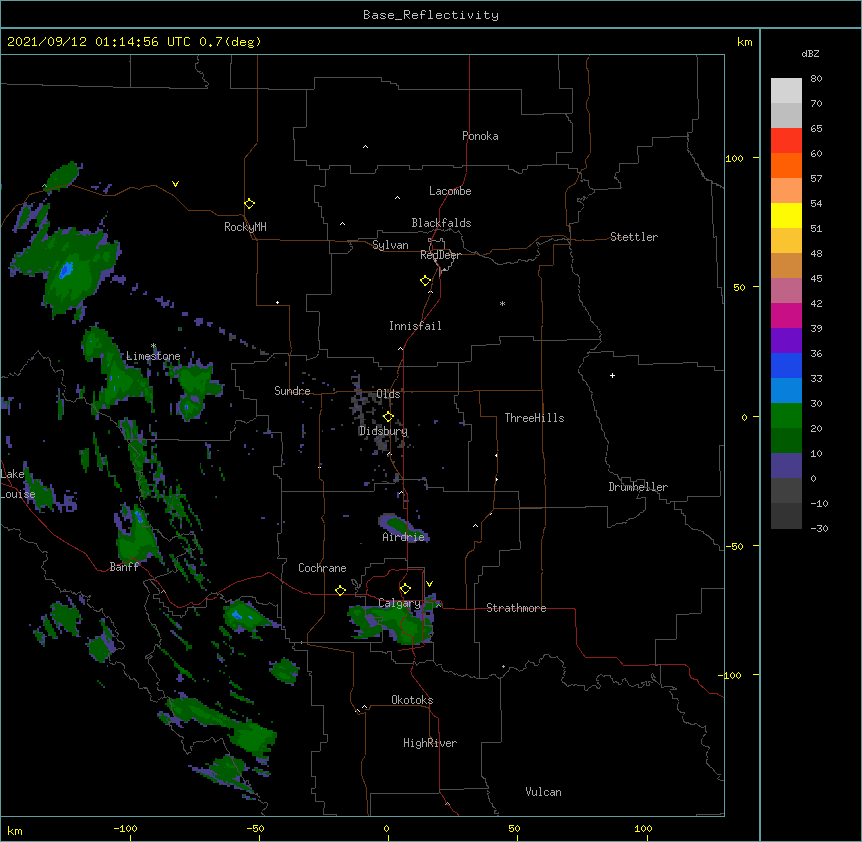Select the magenta 39-42 dBZ legend swatch
862x842 pixels.
coord(786,315)
